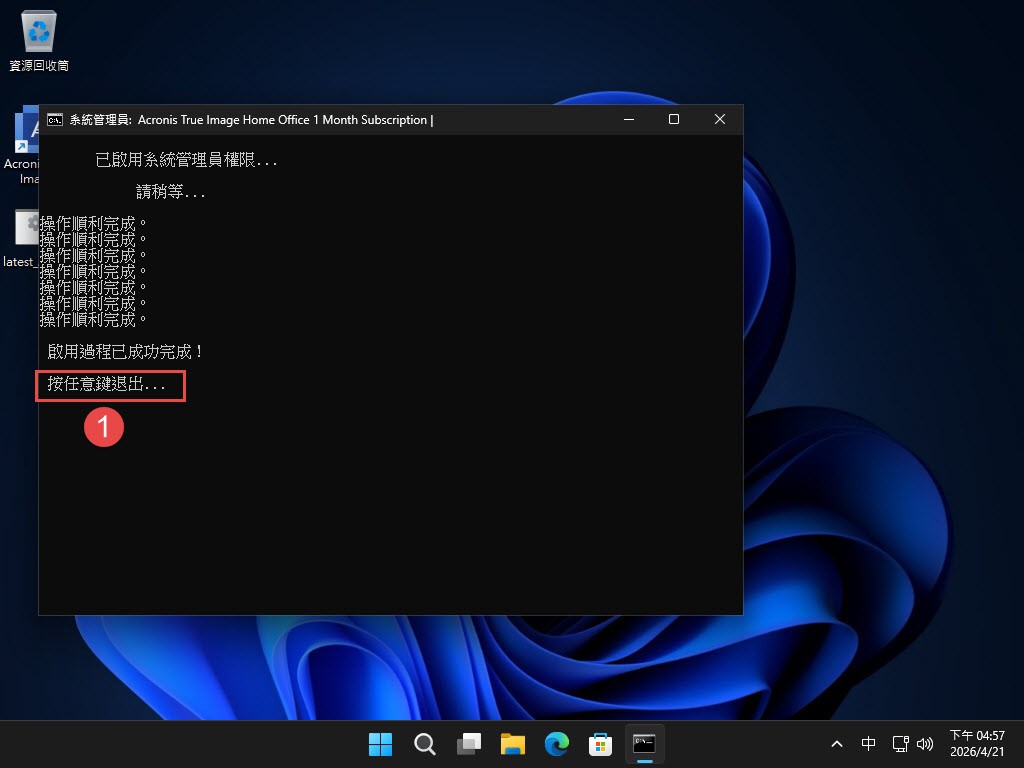Open the Recycle Bin desktop icon

pyautogui.click(x=39, y=34)
